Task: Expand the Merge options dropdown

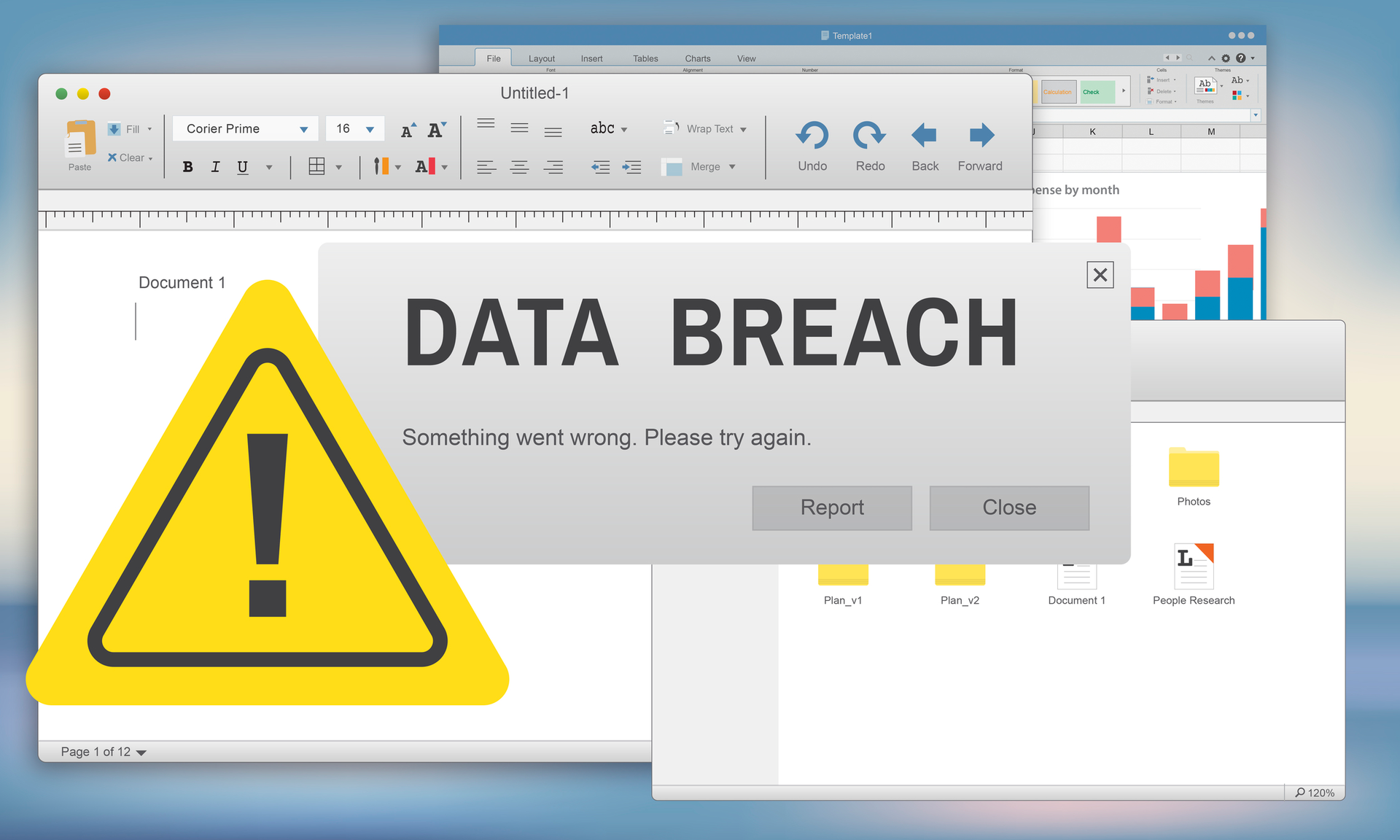Action: (x=732, y=166)
